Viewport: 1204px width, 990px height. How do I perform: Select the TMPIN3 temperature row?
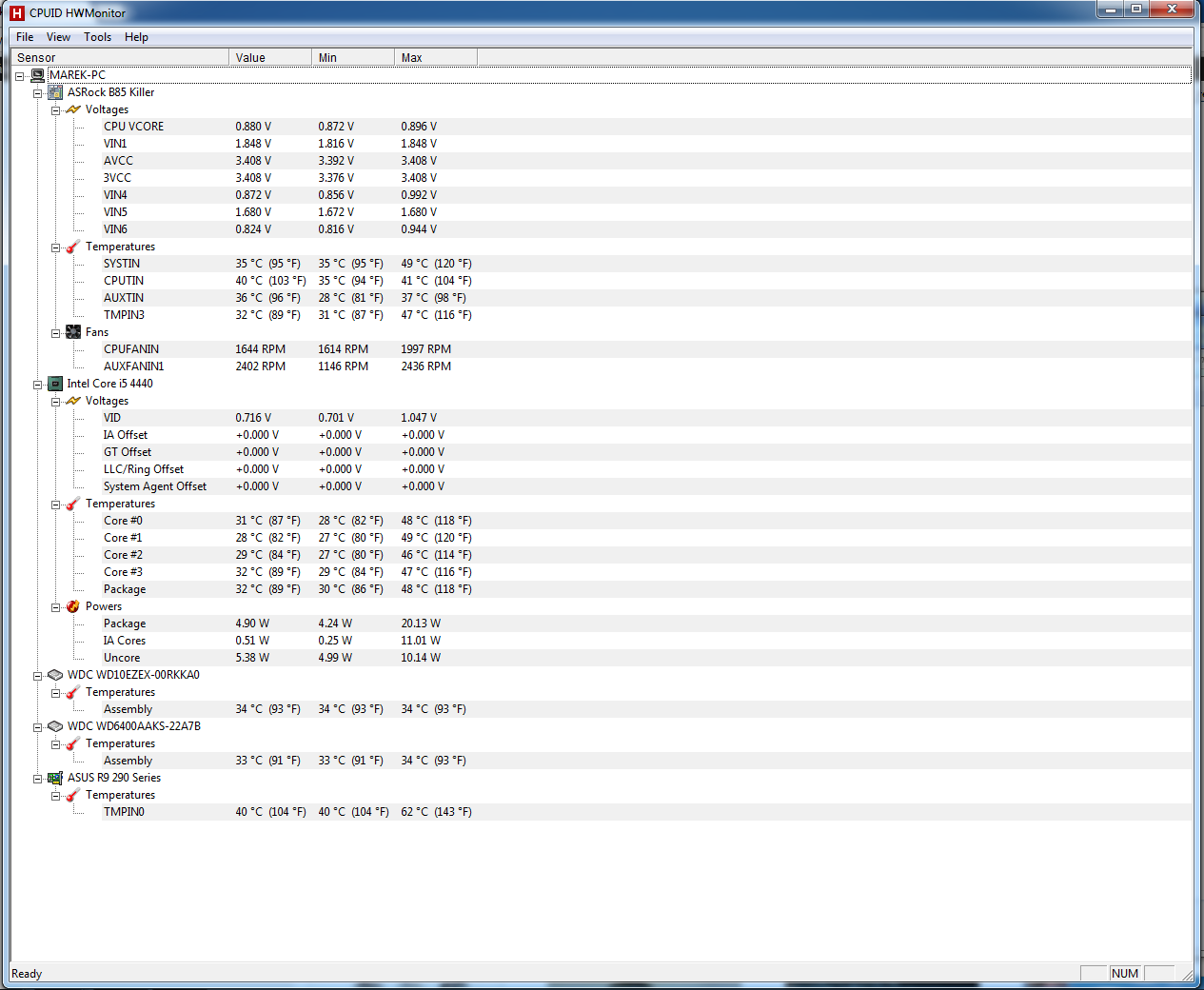[647, 315]
